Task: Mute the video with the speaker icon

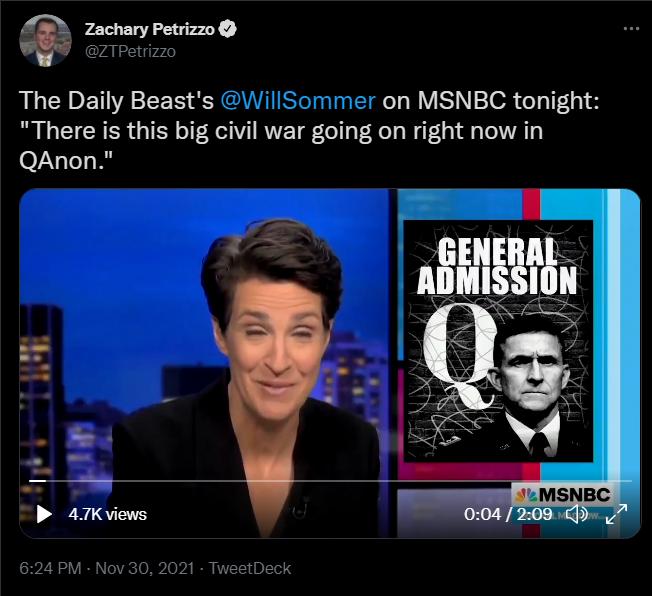Action: [578, 514]
